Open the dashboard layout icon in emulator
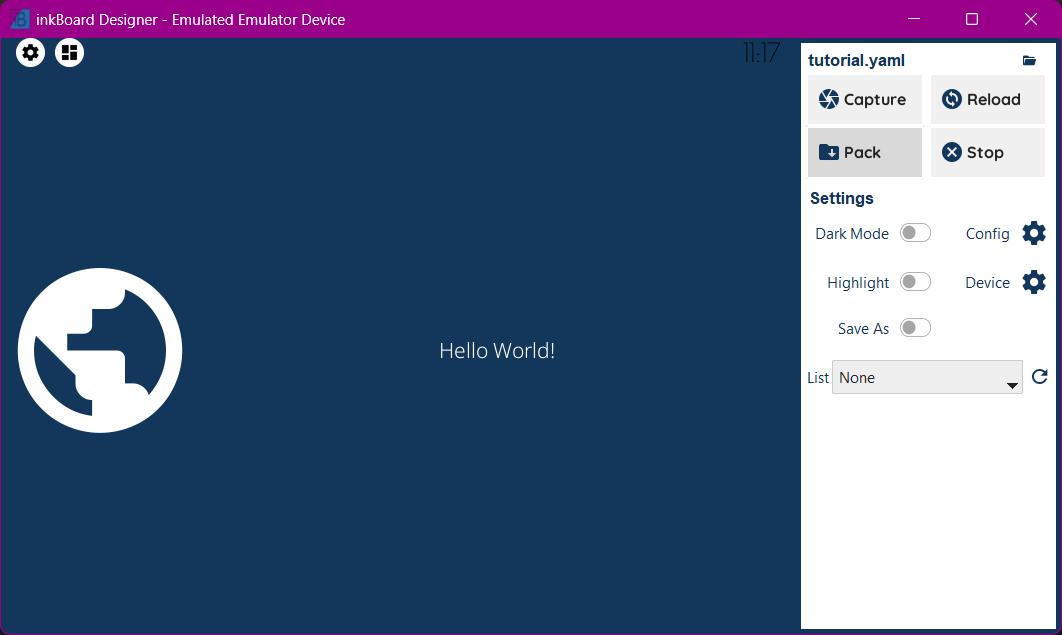 click(69, 53)
